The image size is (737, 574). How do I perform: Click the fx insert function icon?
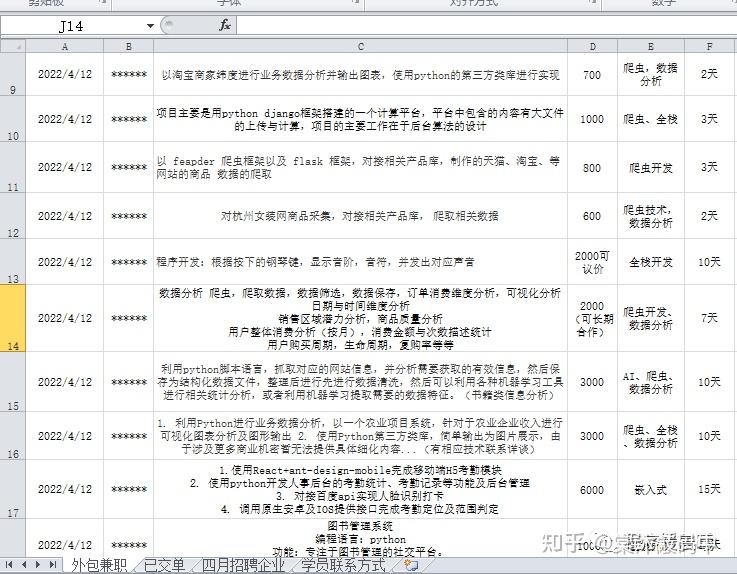click(225, 25)
